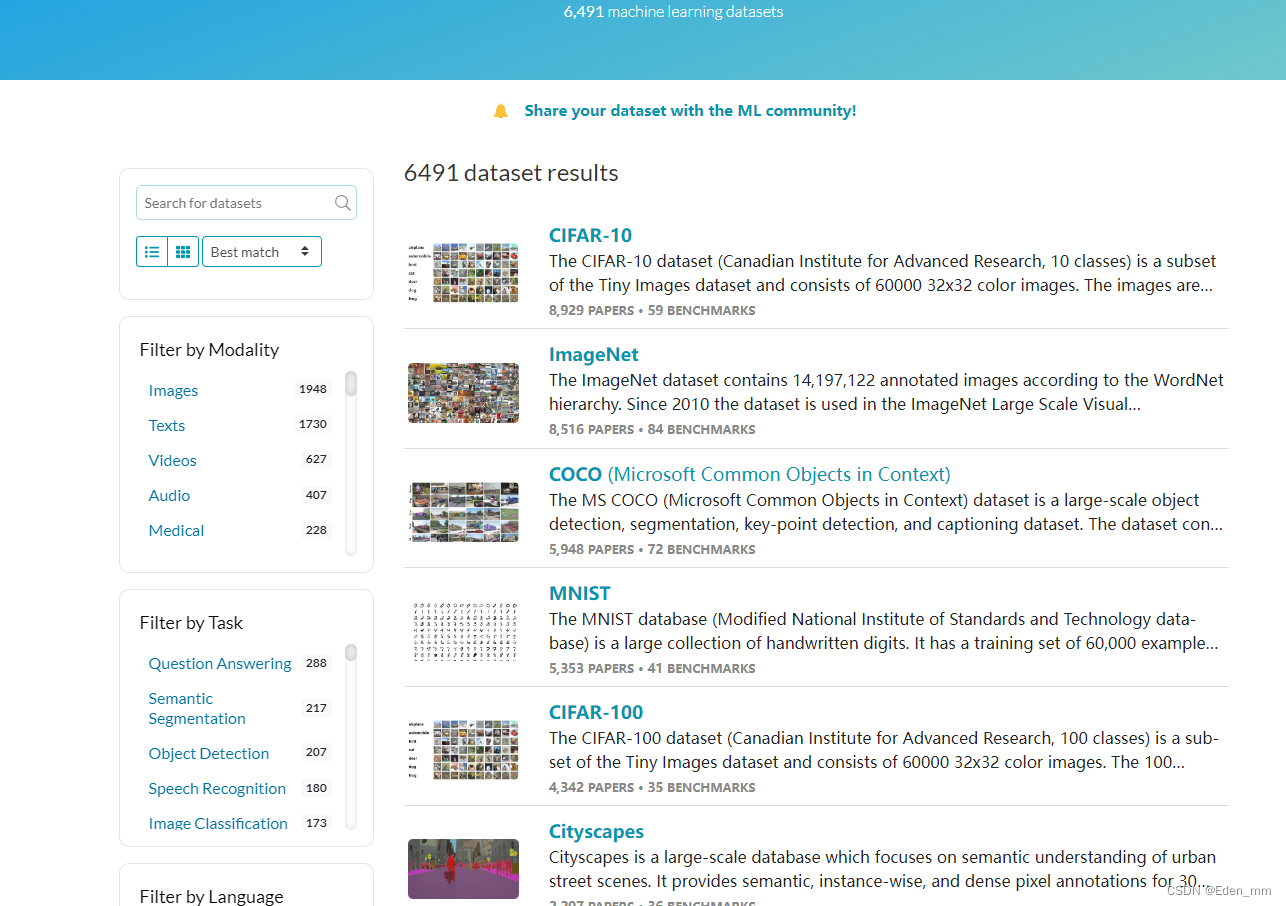The height and width of the screenshot is (906, 1286).
Task: Filter by Medical modality
Action: [x=176, y=530]
